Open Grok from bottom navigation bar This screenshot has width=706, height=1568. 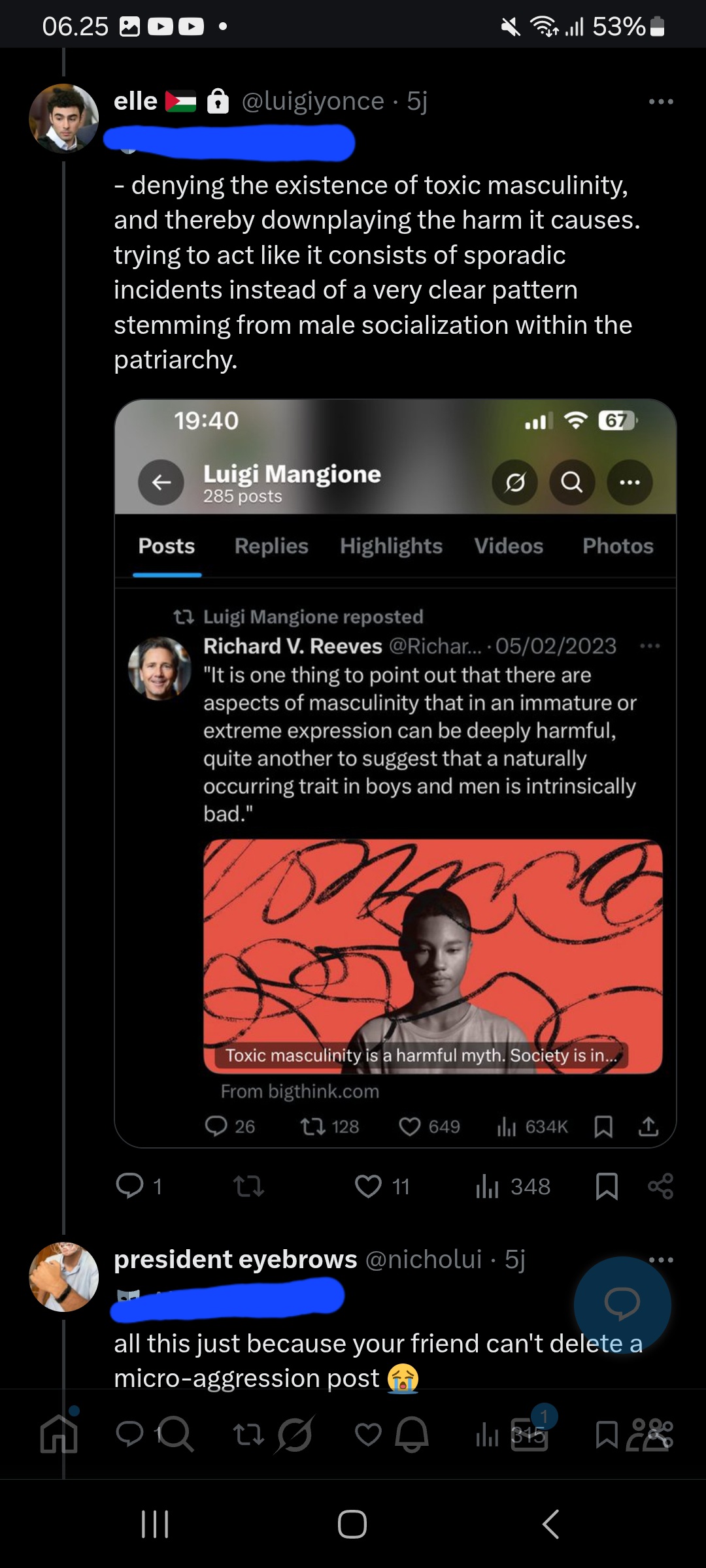295,1435
